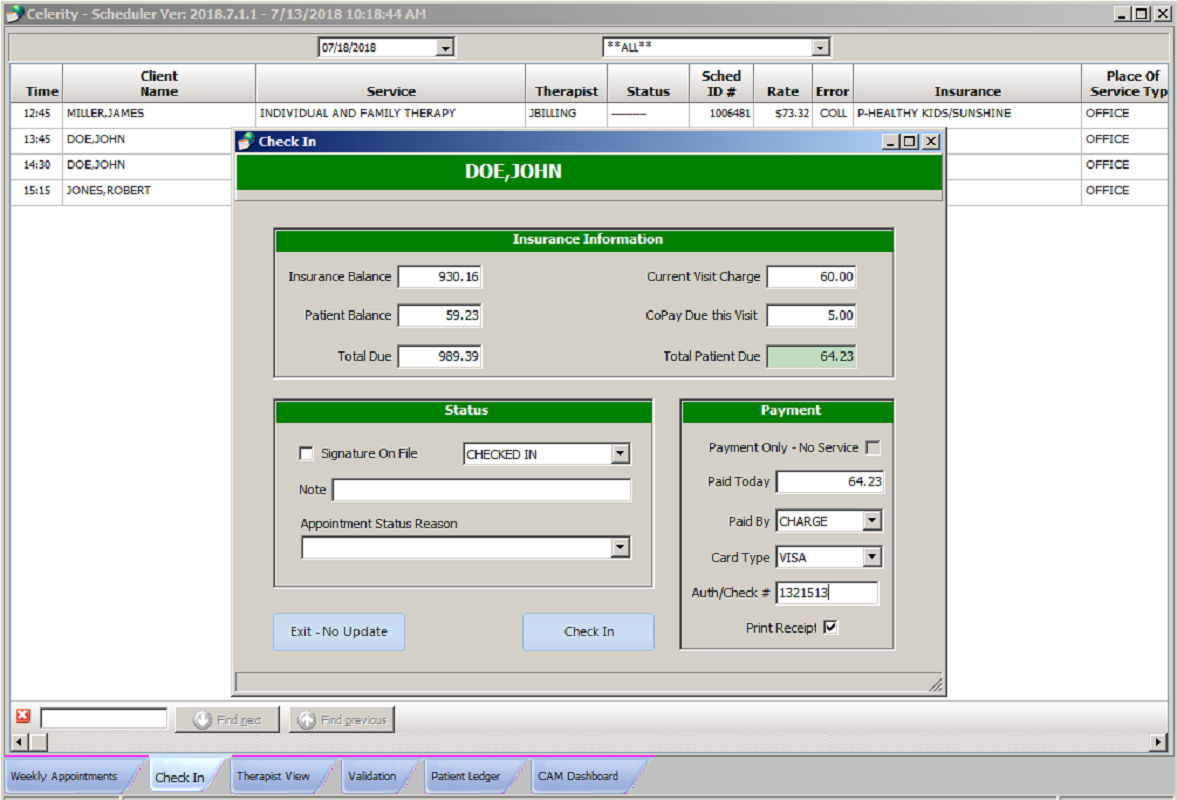Open the 07/18/2018 date dropdown

tap(445, 47)
